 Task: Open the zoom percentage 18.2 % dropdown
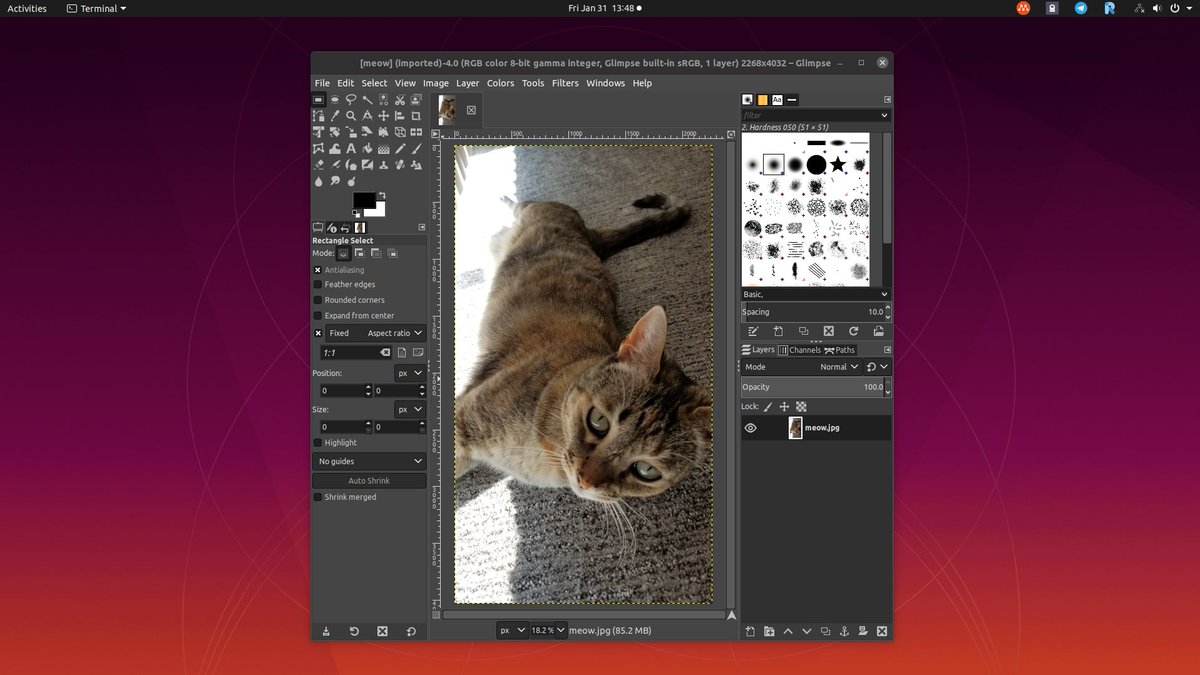[x=561, y=630]
